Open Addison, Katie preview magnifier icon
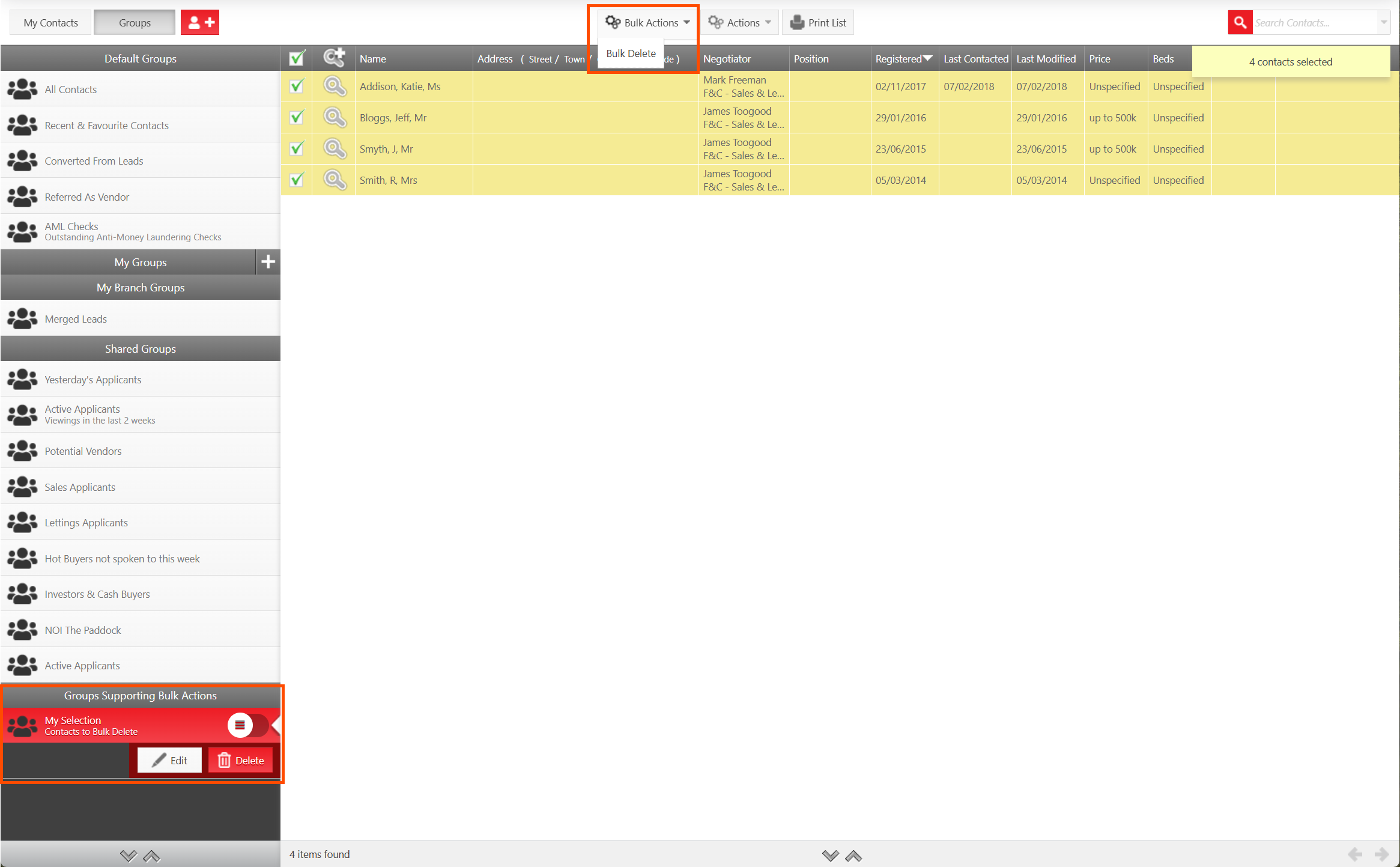Viewport: 1400px width, 867px height. (335, 87)
